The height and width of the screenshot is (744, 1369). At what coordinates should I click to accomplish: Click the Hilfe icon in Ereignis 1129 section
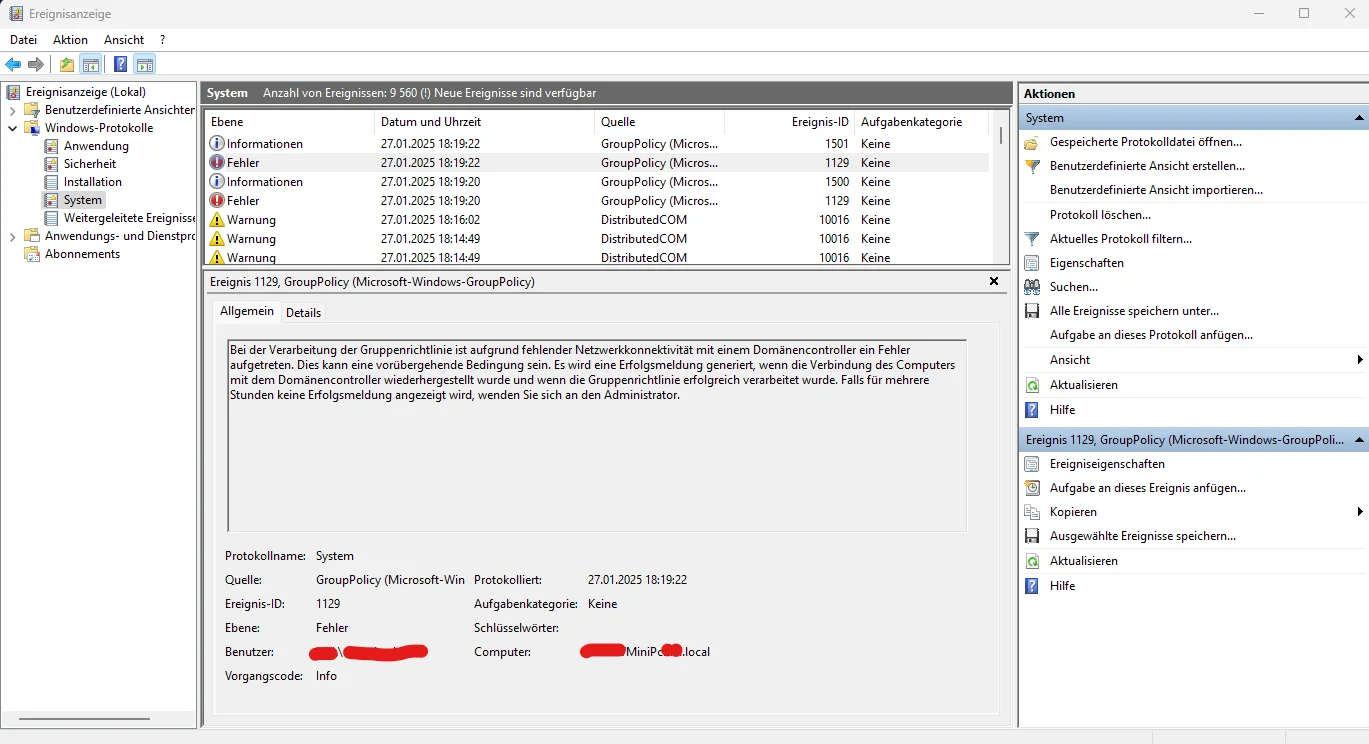pyautogui.click(x=1033, y=586)
